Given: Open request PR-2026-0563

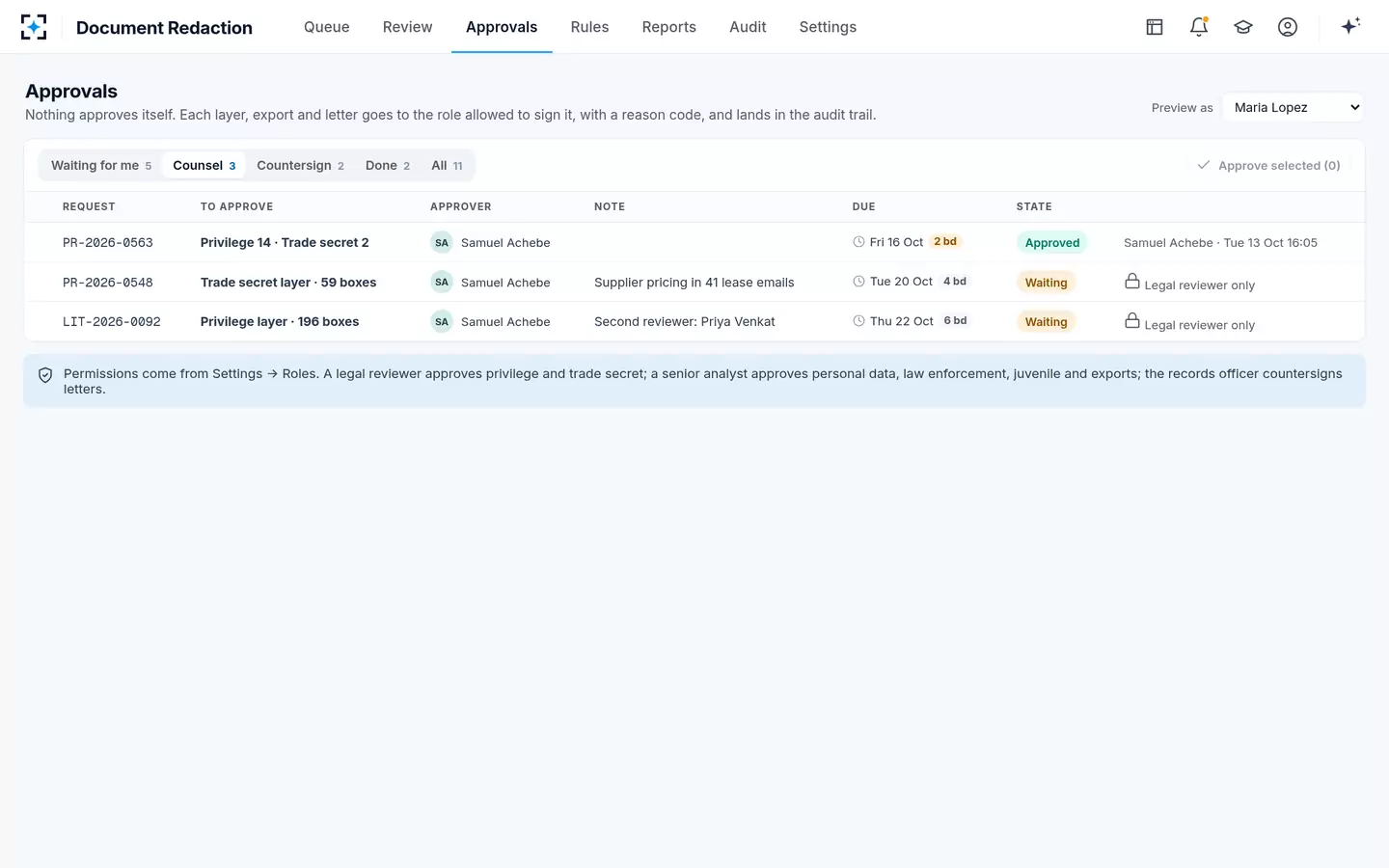Looking at the screenshot, I should pos(108,243).
